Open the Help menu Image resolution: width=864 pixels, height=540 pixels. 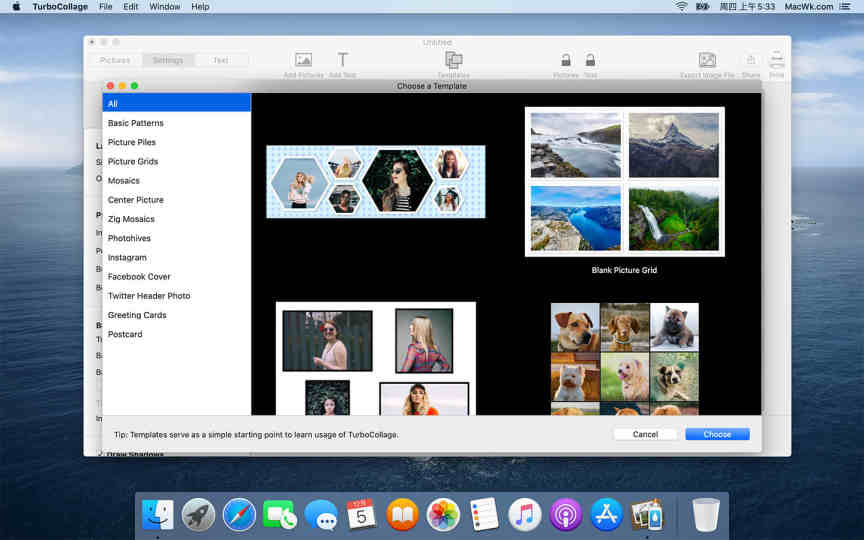pyautogui.click(x=200, y=7)
